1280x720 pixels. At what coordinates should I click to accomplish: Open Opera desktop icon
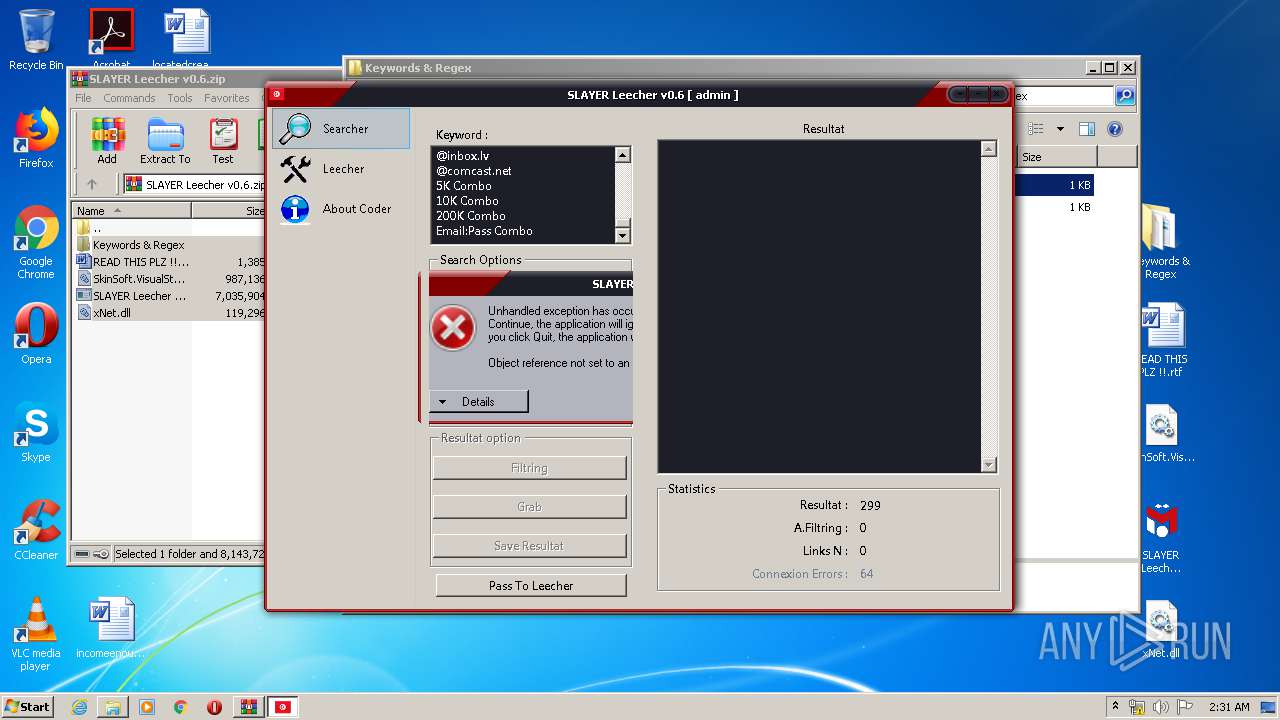click(x=36, y=335)
